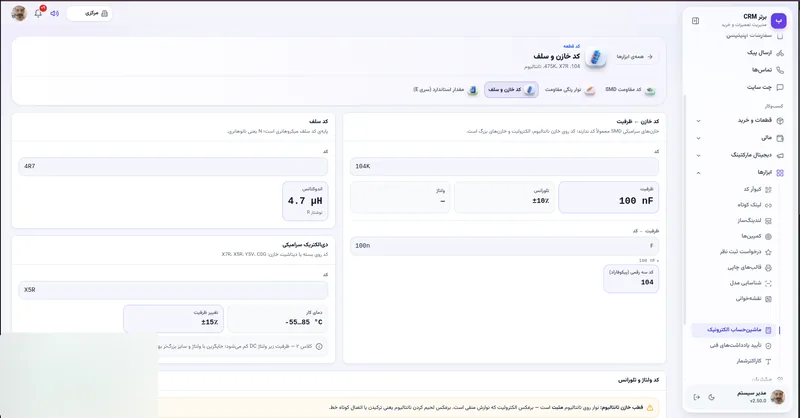Screen dimensions: 800x418
Task: Click the parts and purchase box icon
Action: (780, 120)
